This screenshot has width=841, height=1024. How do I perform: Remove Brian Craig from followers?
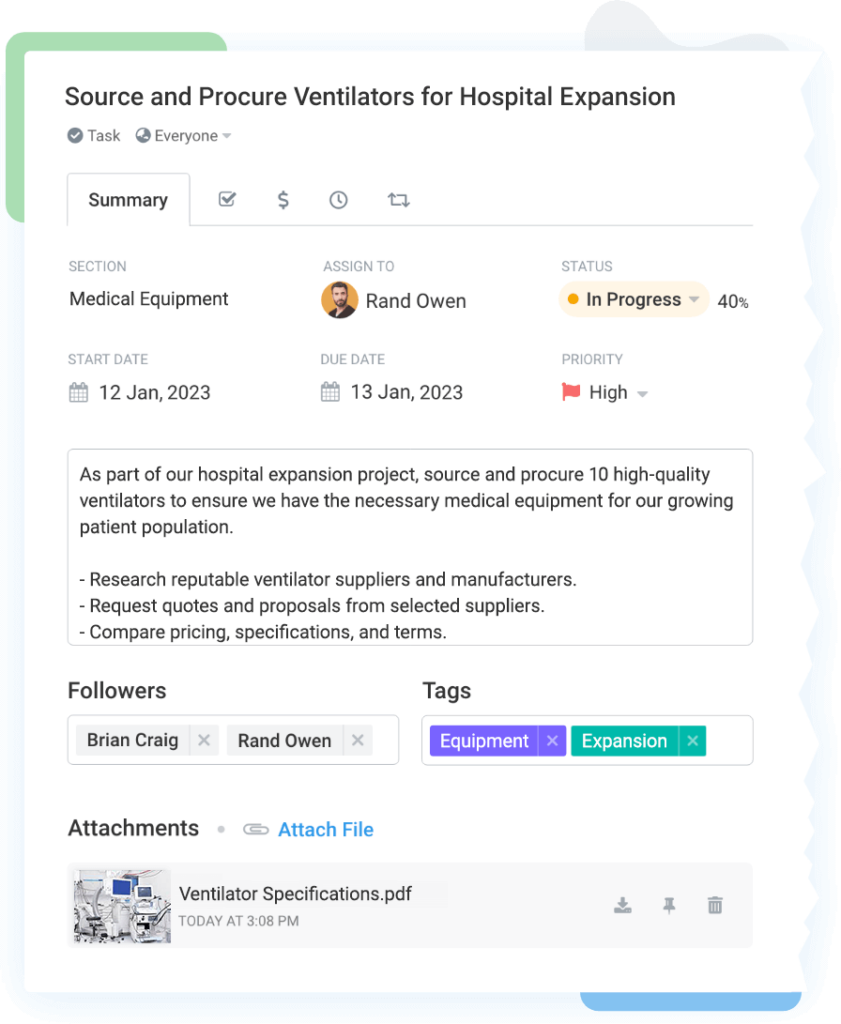(x=204, y=741)
